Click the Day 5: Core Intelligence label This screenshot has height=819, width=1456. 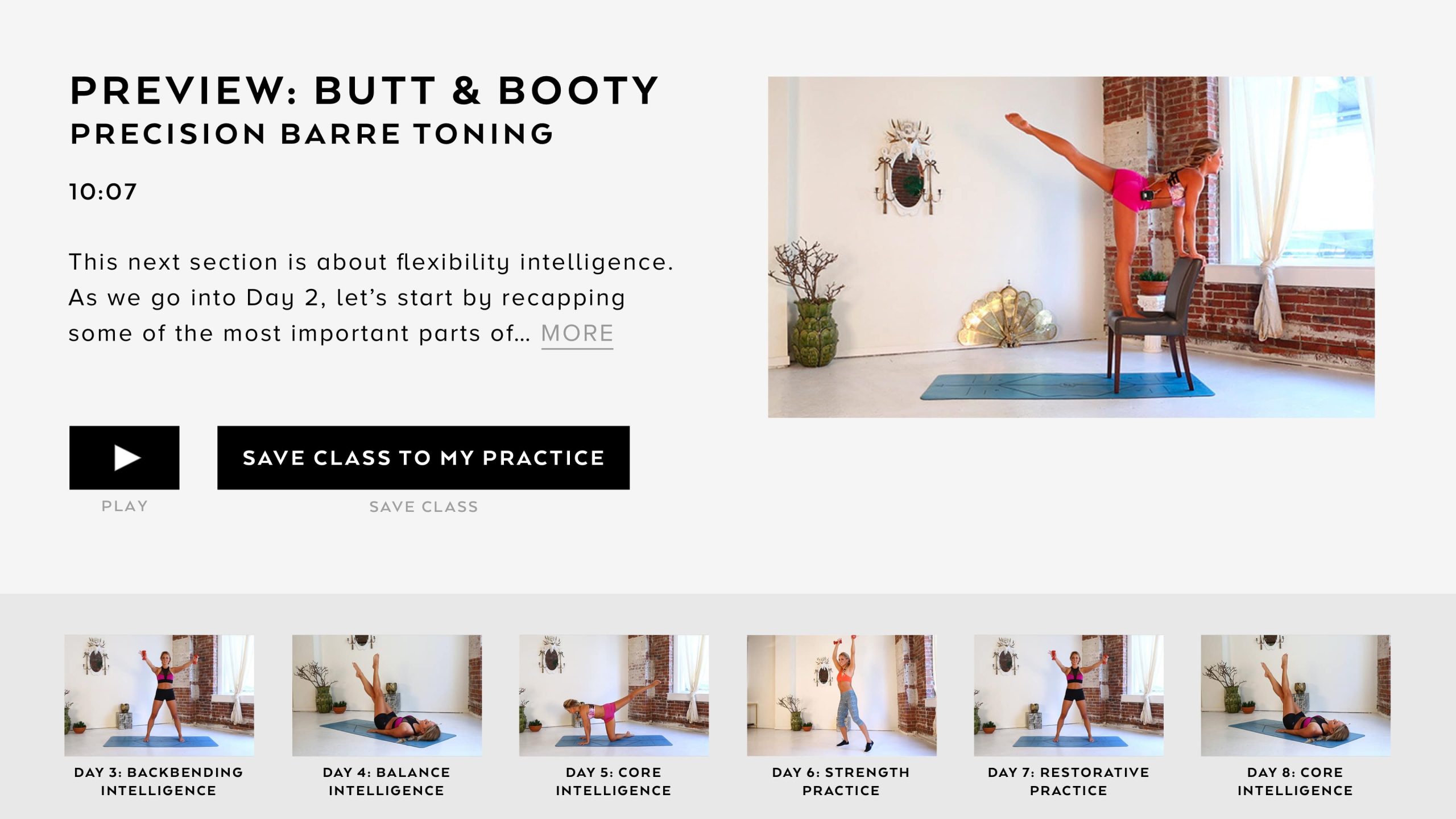[614, 781]
